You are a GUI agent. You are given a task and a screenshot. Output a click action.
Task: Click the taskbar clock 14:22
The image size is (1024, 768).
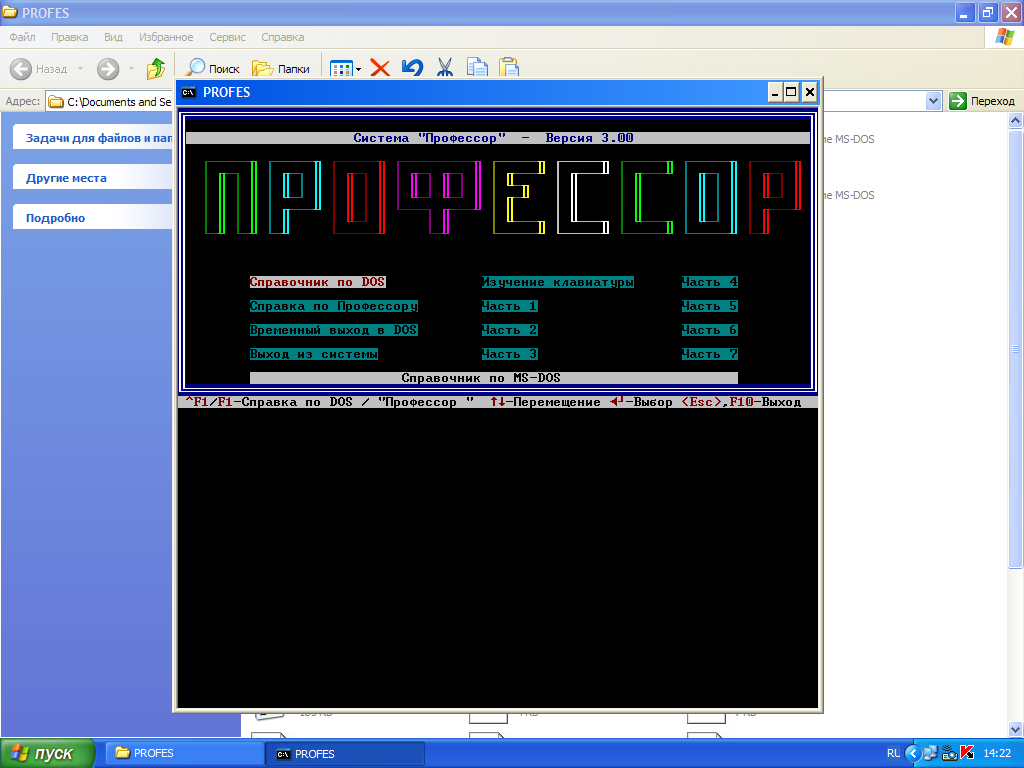[997, 753]
